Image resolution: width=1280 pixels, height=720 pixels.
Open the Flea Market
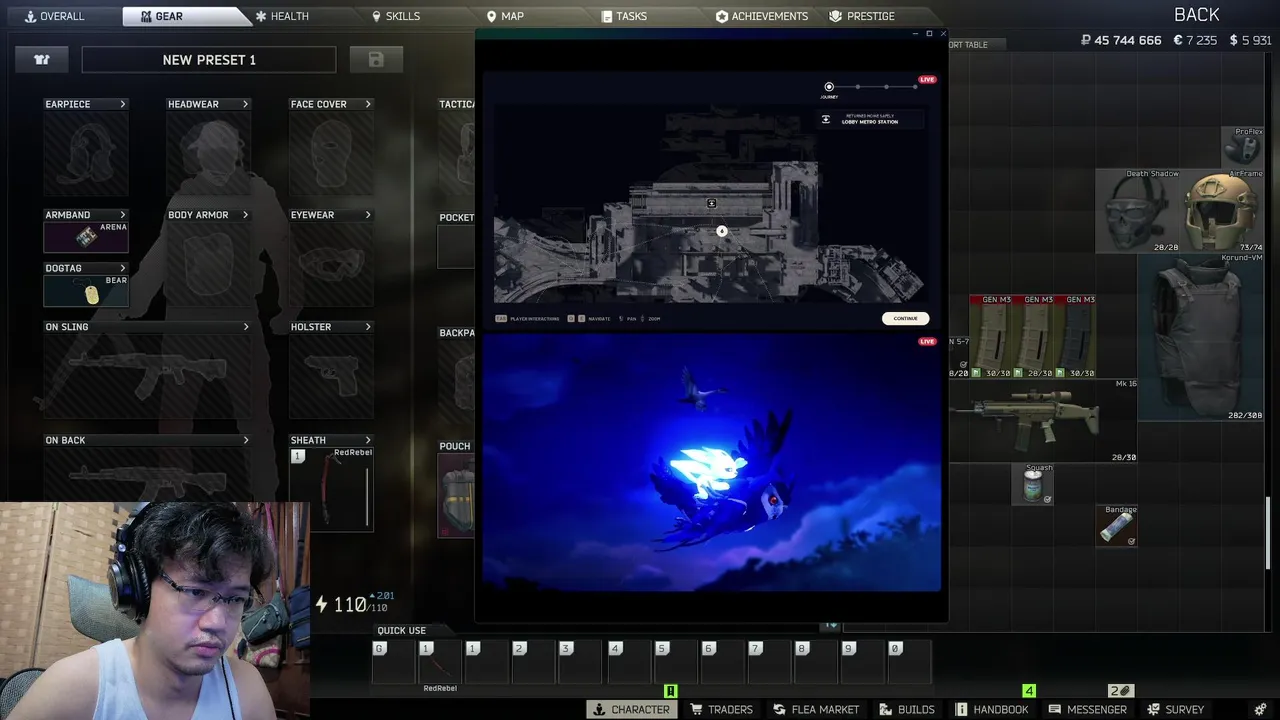[x=816, y=709]
